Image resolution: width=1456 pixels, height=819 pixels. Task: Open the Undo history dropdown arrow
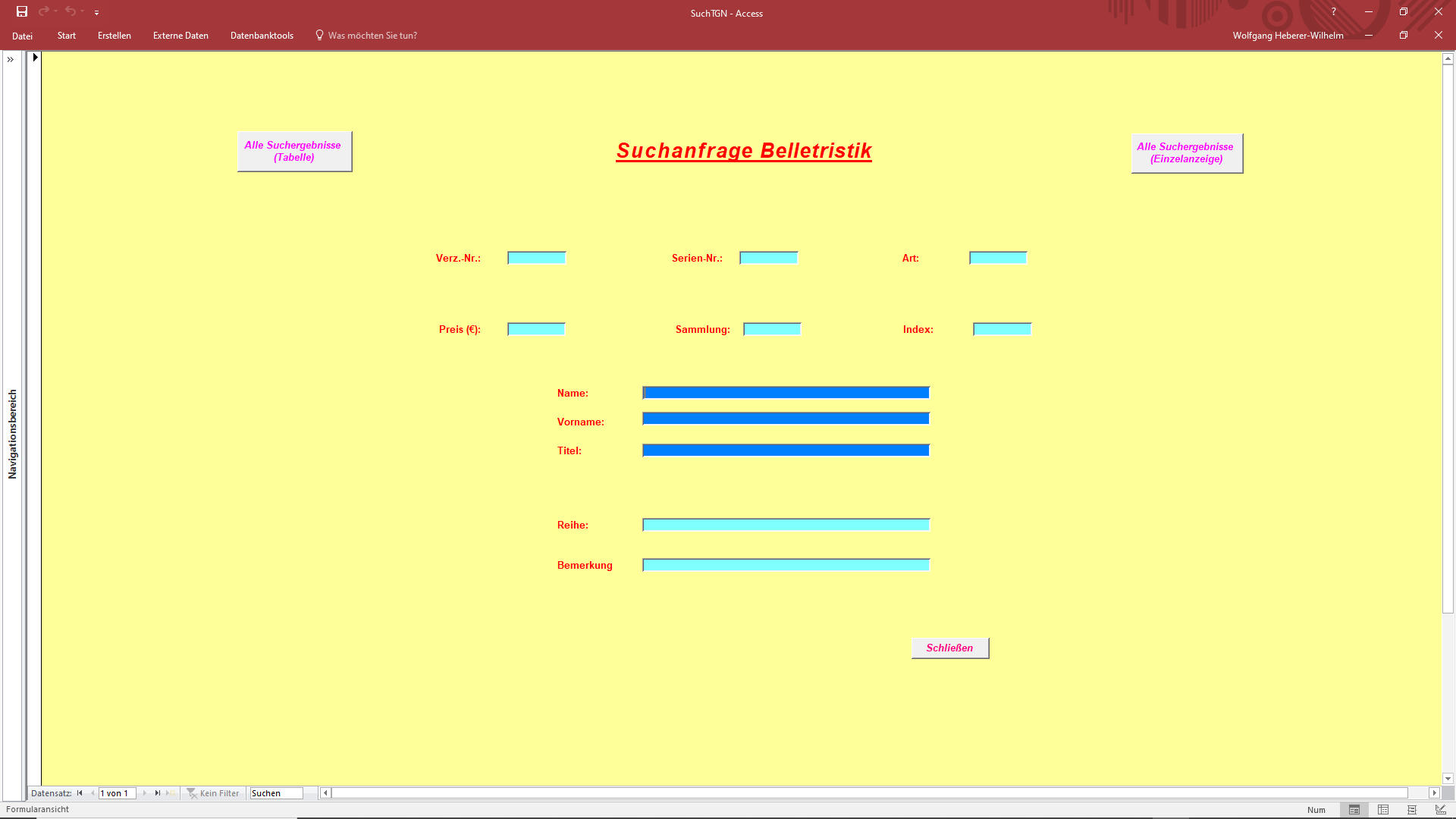[x=83, y=11]
